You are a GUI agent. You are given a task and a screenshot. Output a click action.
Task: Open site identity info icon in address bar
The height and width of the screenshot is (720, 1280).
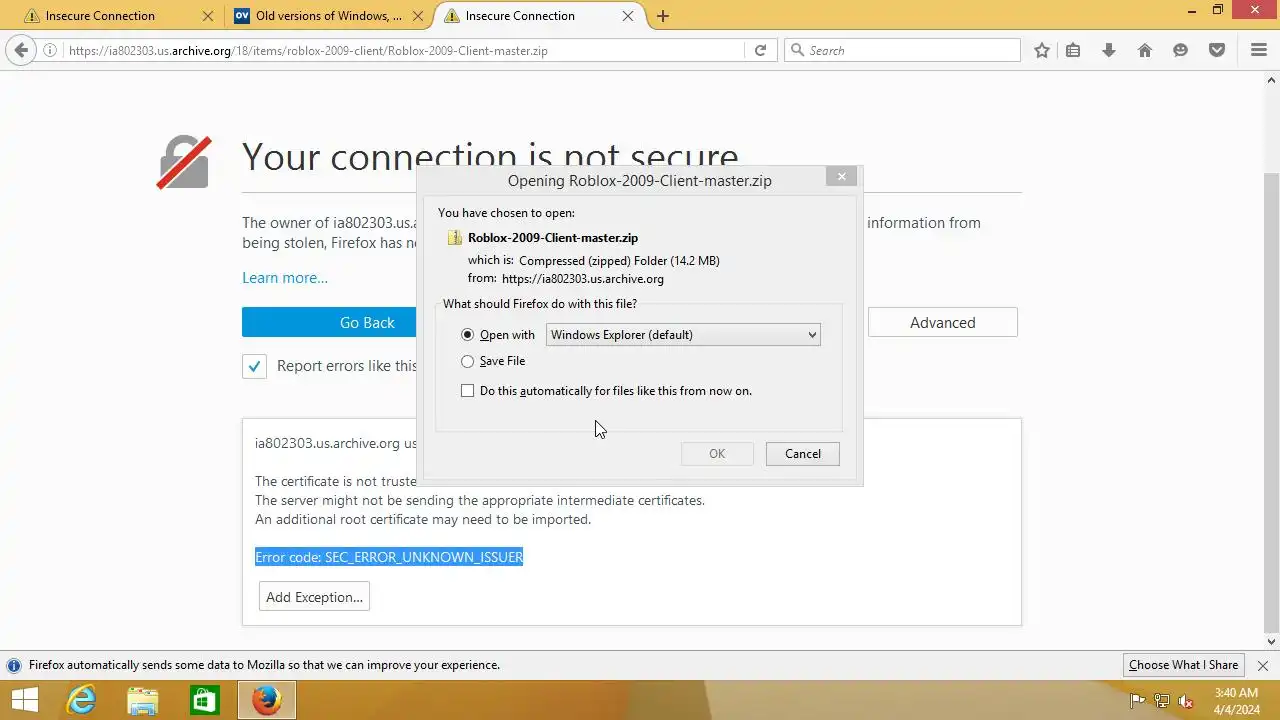coord(50,50)
